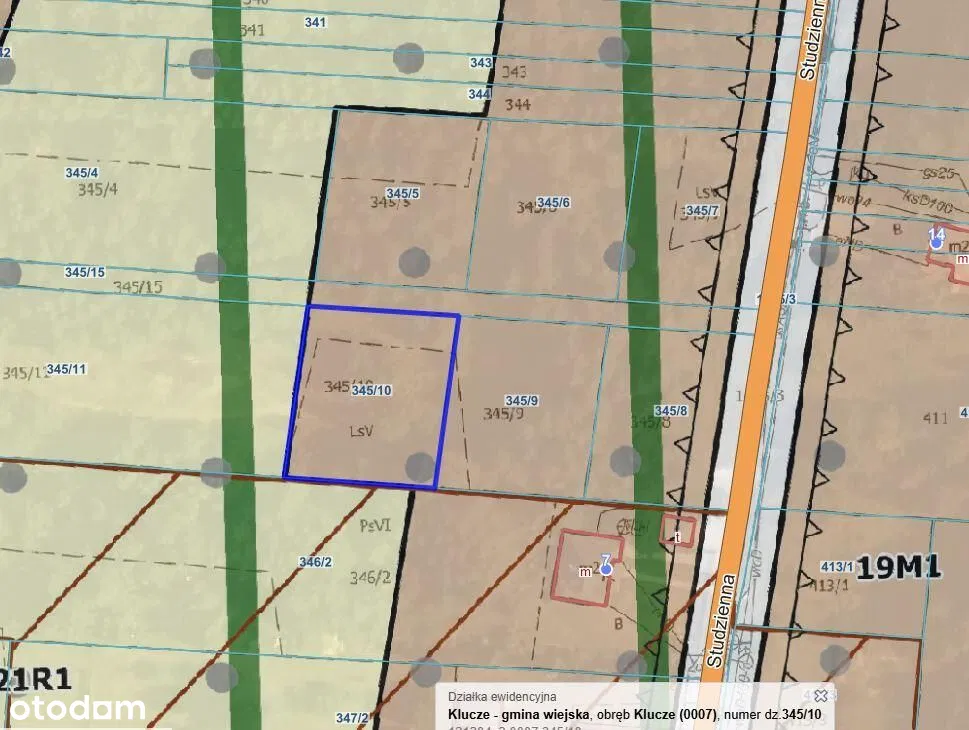Select parcel label 345/10 in highlighted plot
969x730 pixels.
pyautogui.click(x=371, y=390)
